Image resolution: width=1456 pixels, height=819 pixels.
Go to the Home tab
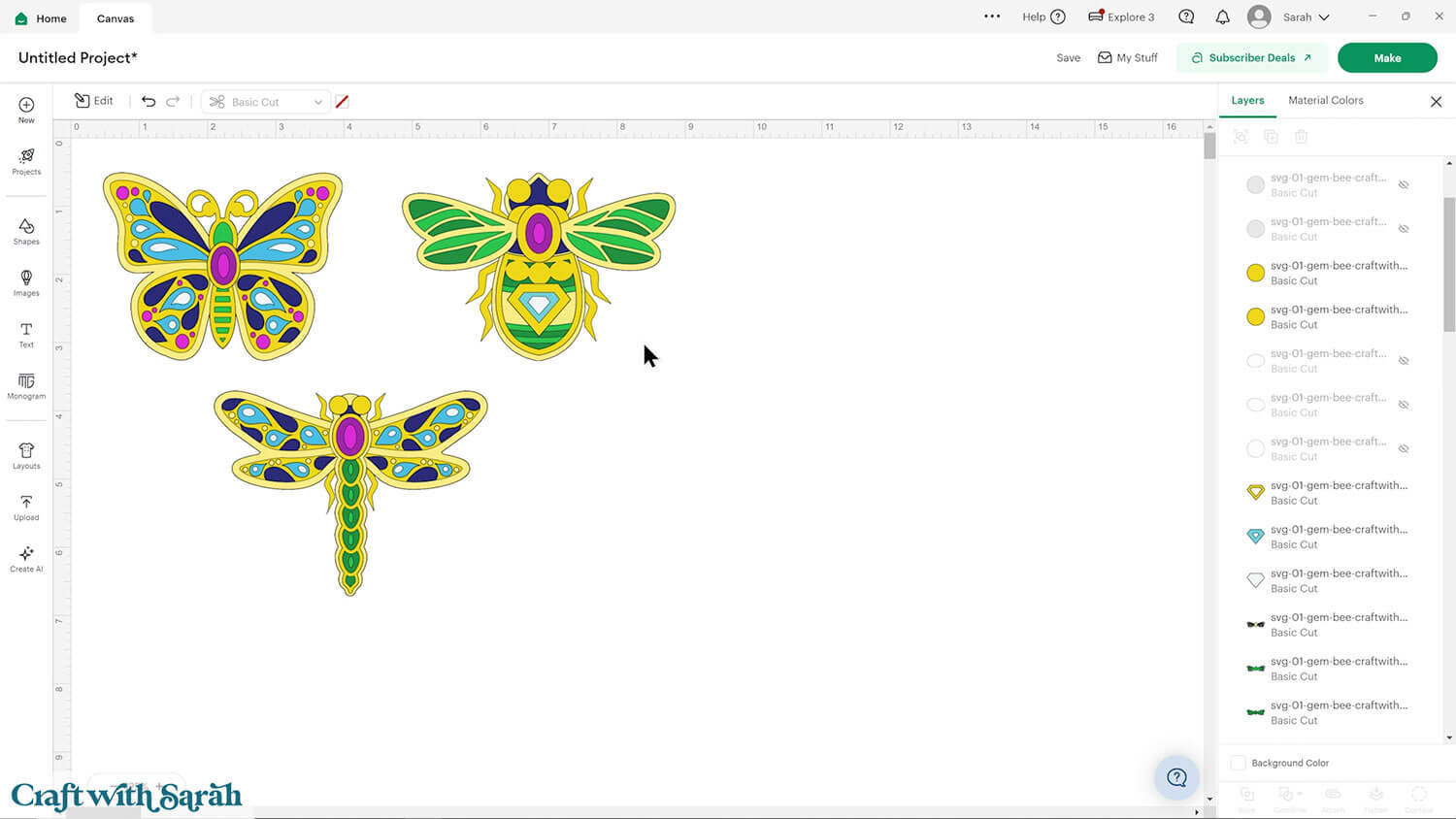point(41,18)
